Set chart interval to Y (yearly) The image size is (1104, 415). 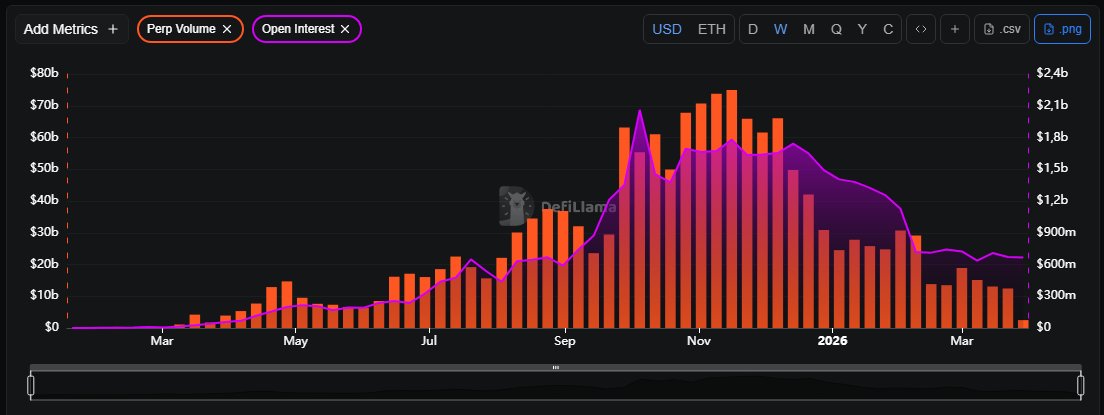click(862, 29)
